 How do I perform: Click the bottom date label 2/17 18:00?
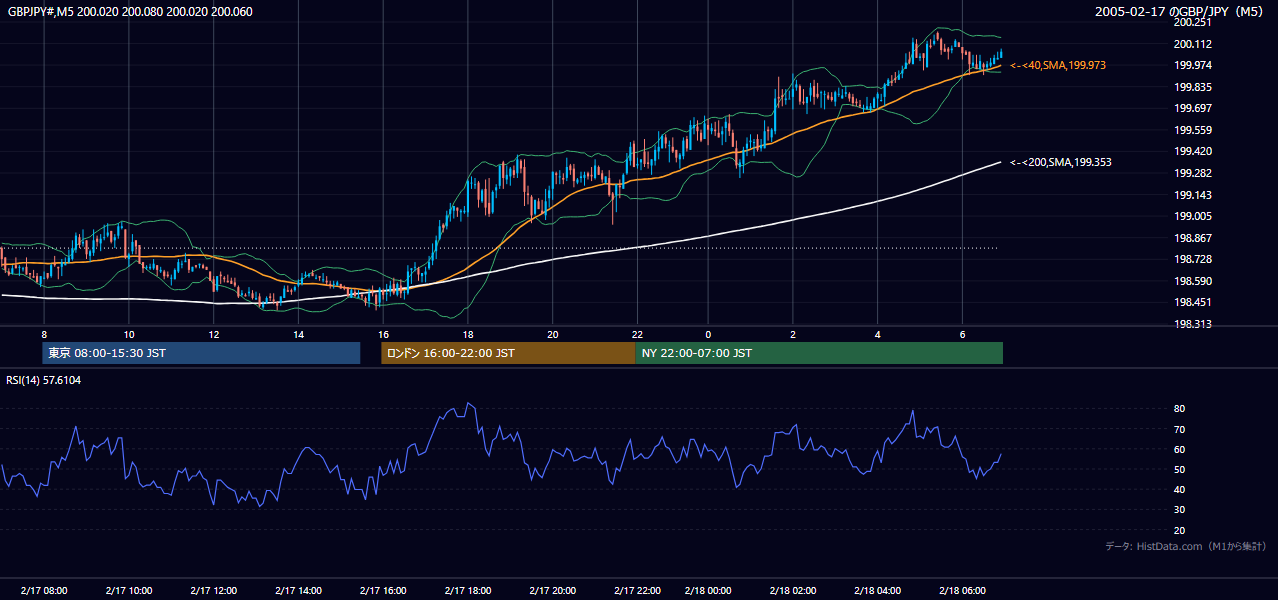coord(468,591)
